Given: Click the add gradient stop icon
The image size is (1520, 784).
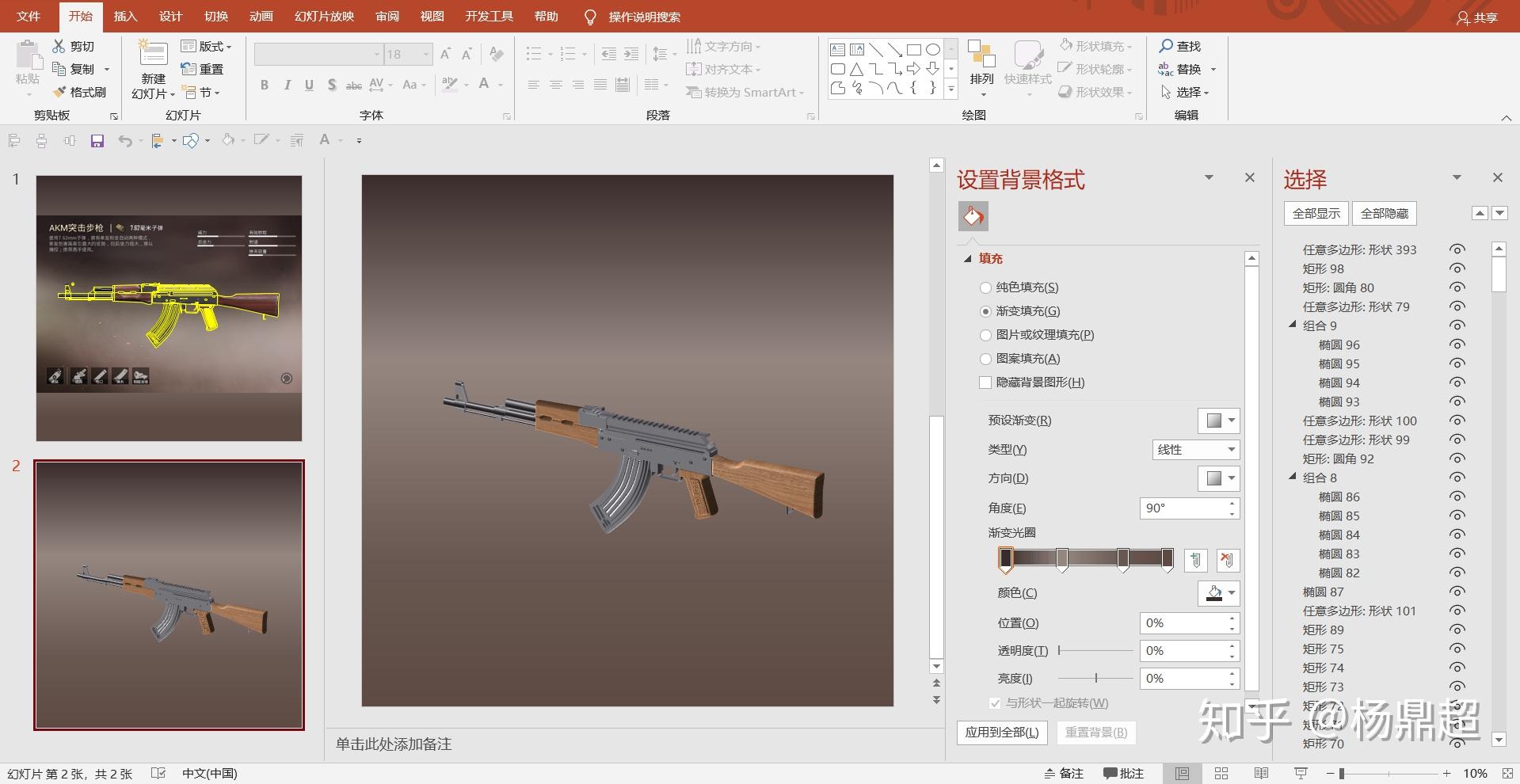Looking at the screenshot, I should [x=1195, y=561].
